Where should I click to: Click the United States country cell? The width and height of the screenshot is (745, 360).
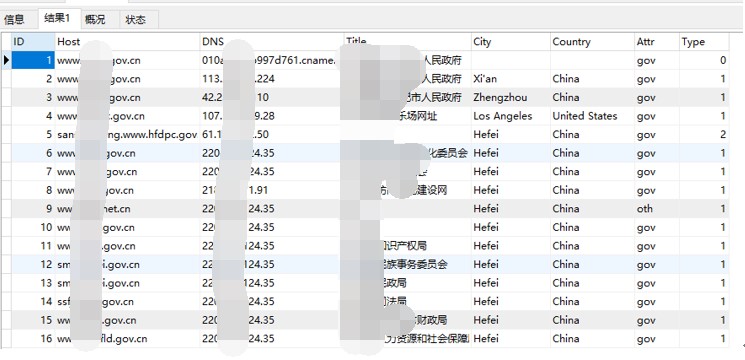pyautogui.click(x=592, y=116)
